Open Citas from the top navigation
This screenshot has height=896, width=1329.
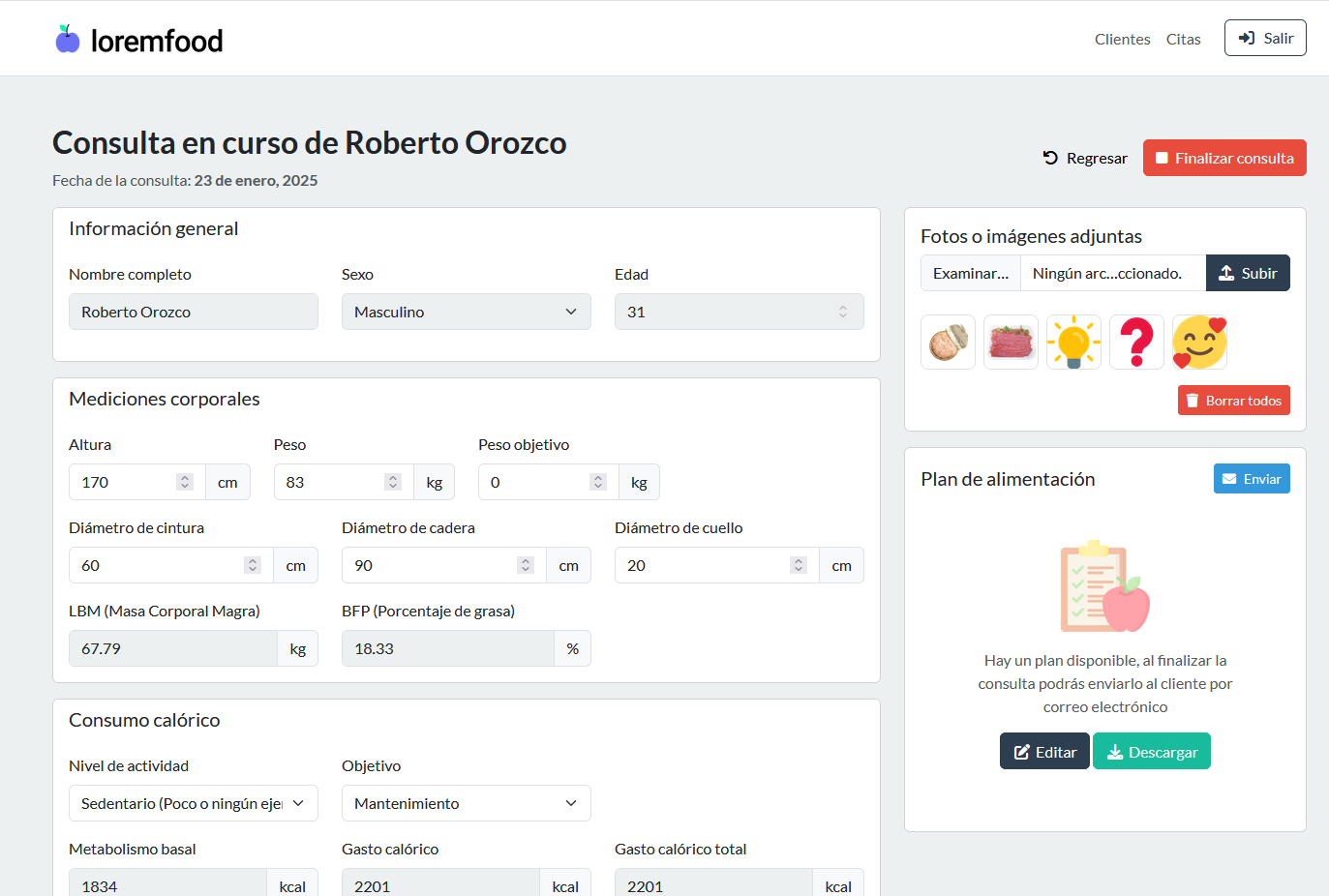point(1183,40)
